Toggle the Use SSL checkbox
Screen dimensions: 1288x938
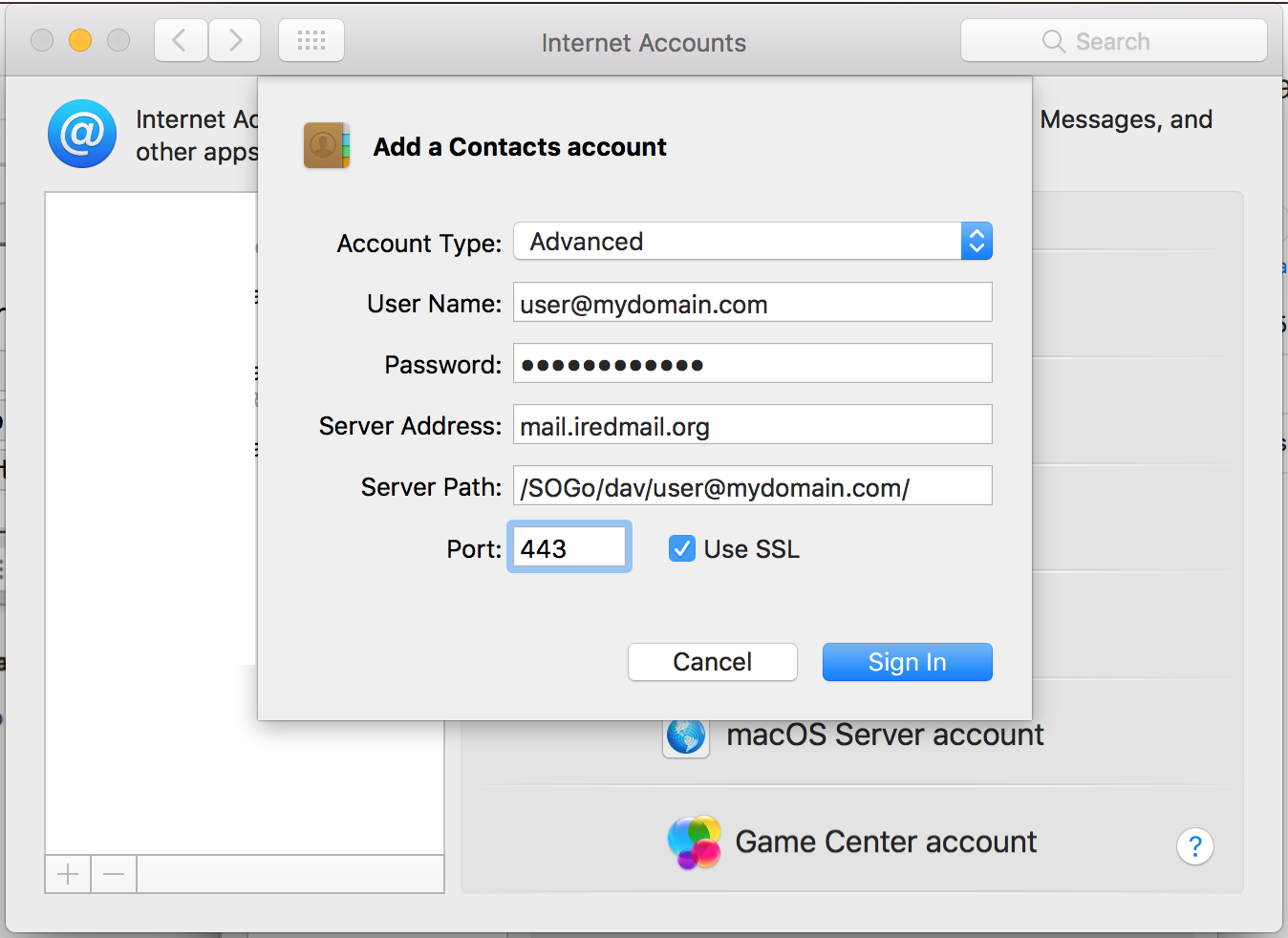[x=682, y=548]
